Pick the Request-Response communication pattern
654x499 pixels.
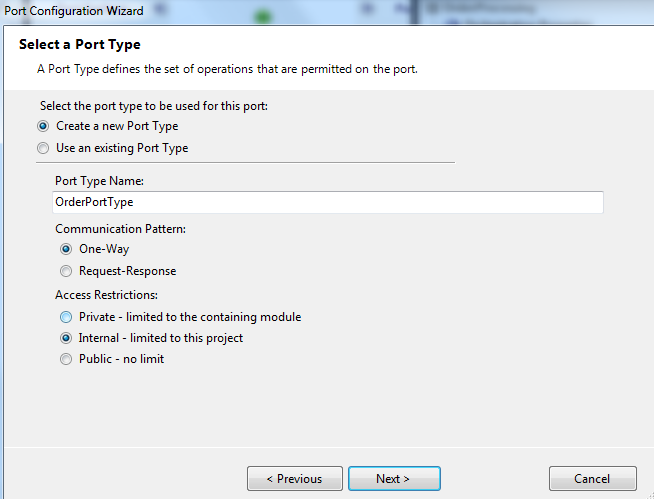click(x=66, y=271)
